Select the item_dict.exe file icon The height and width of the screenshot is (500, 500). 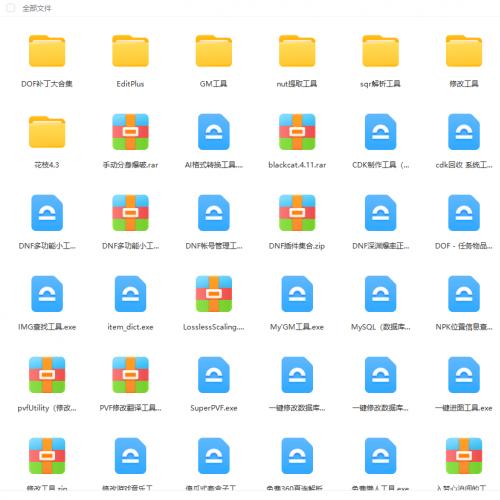coord(130,294)
